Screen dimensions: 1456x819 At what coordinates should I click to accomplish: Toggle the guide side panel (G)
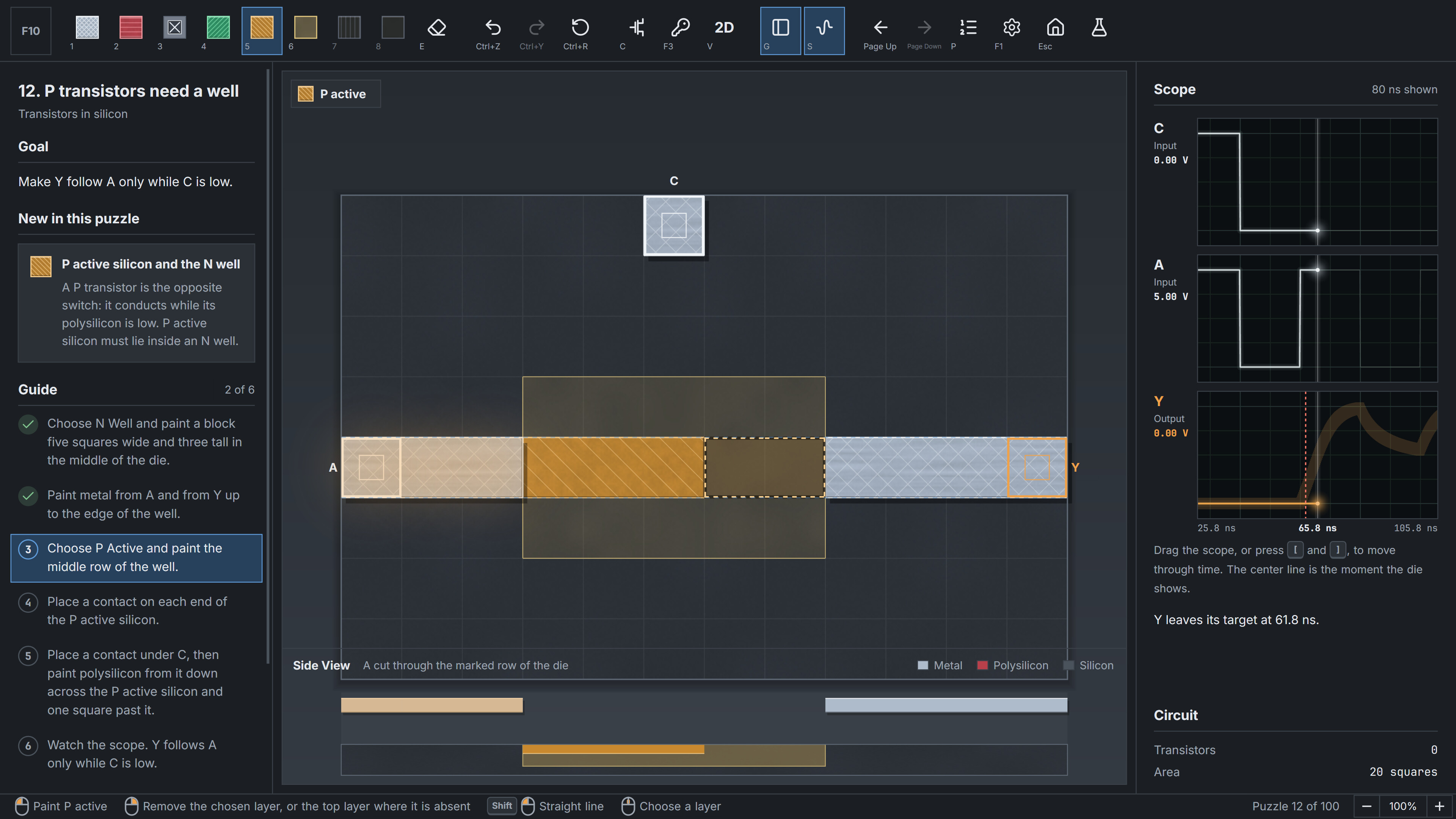point(780,30)
